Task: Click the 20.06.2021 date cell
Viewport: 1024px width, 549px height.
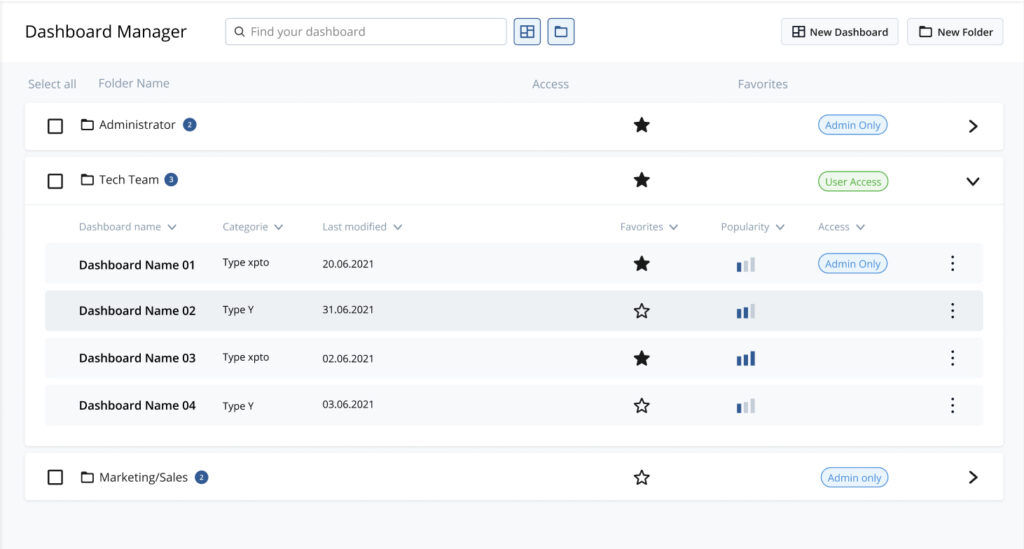Action: 347,264
